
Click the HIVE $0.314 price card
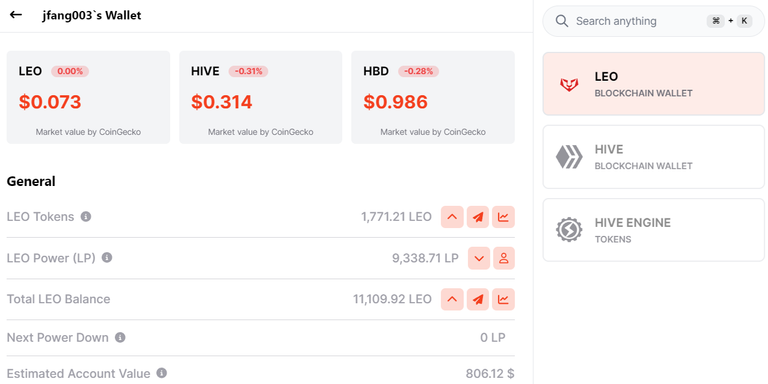click(x=261, y=97)
